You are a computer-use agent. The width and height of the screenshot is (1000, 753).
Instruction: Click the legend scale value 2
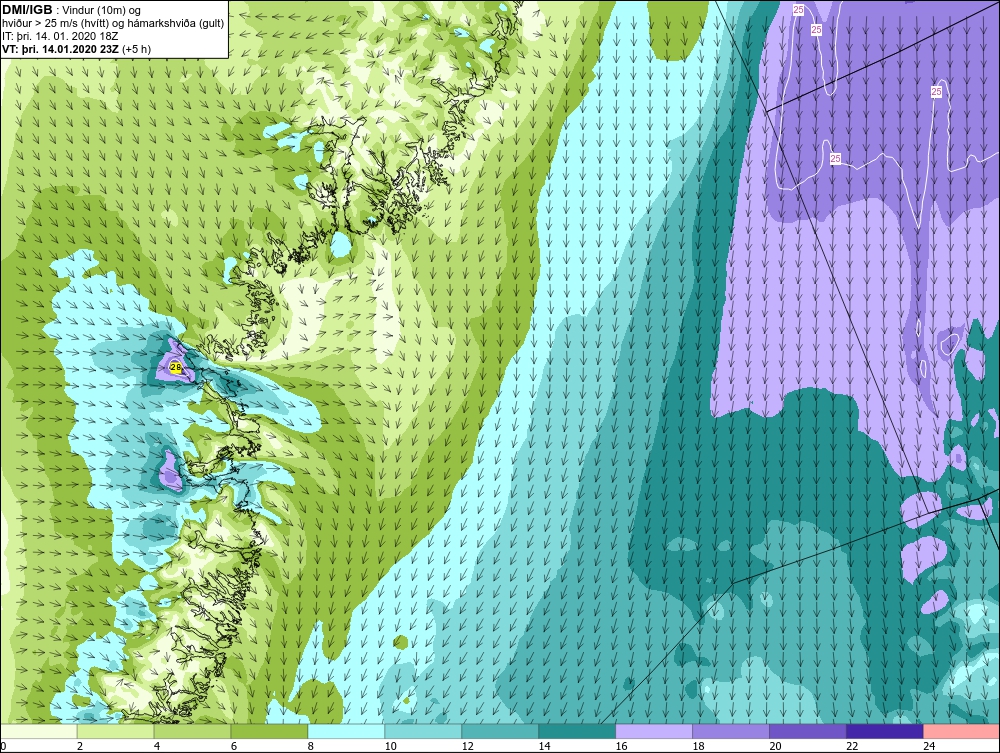80,746
